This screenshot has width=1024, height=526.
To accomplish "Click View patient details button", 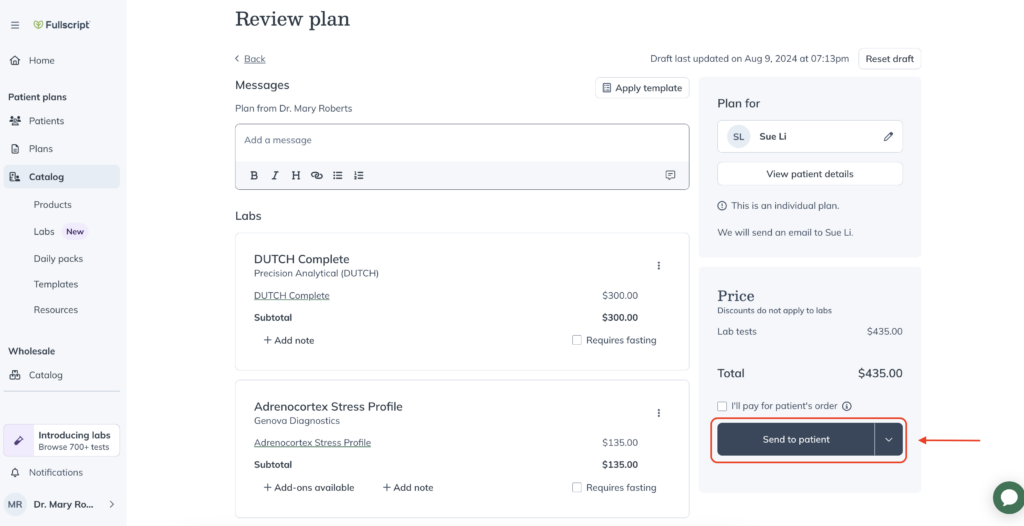I will pyautogui.click(x=810, y=174).
